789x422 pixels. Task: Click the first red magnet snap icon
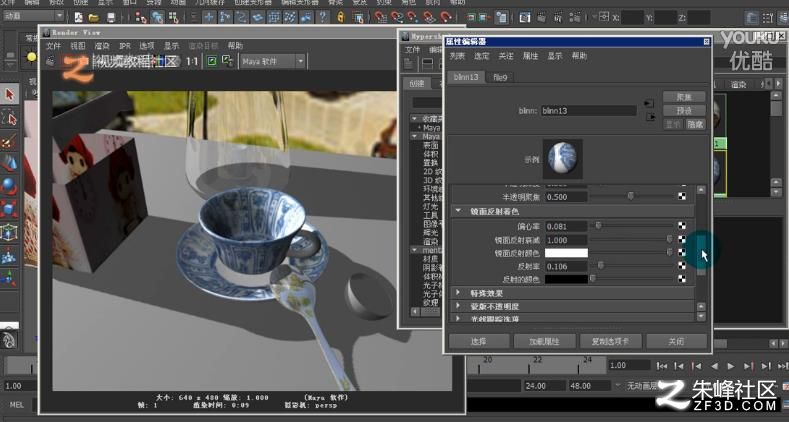tap(381, 18)
